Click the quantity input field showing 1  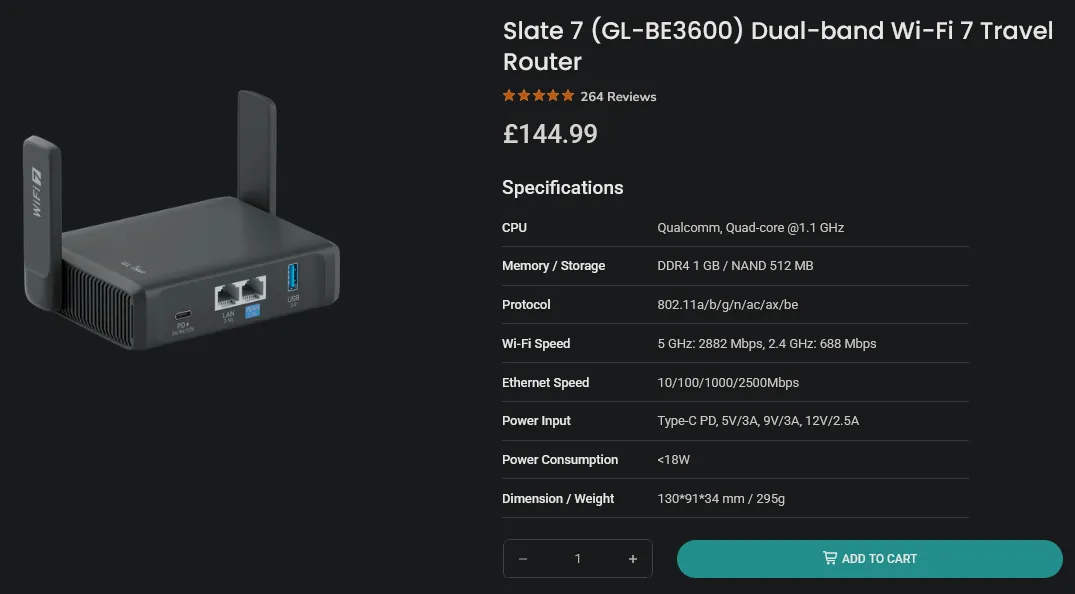point(578,559)
